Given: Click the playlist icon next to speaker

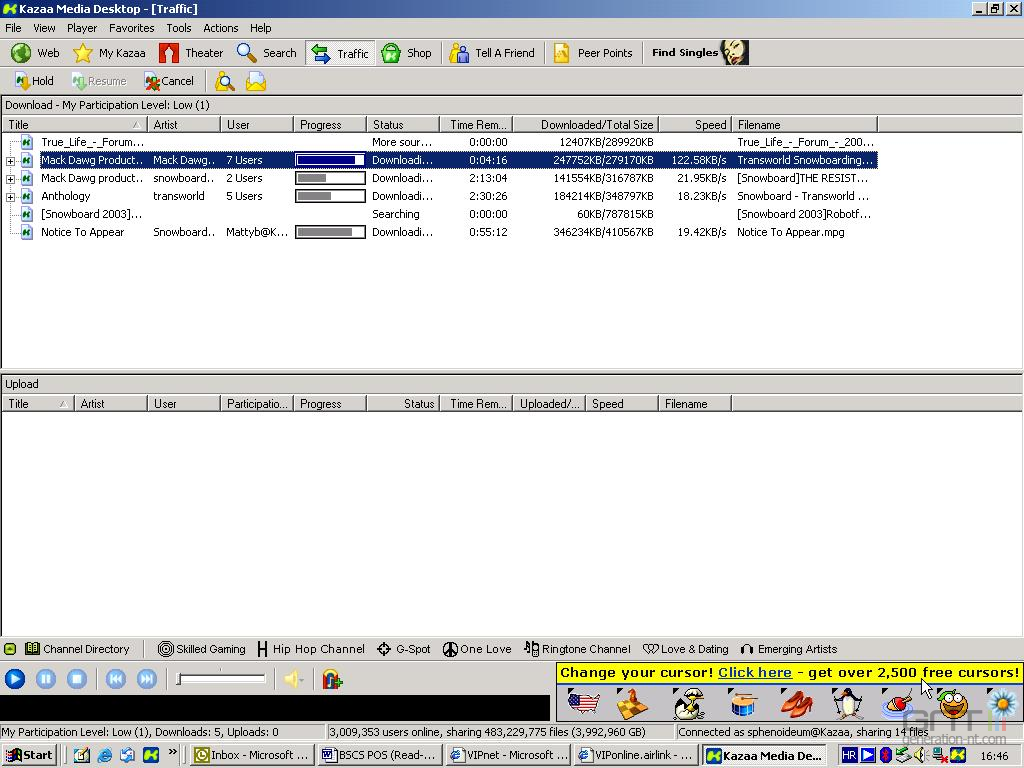Looking at the screenshot, I should pos(332,680).
